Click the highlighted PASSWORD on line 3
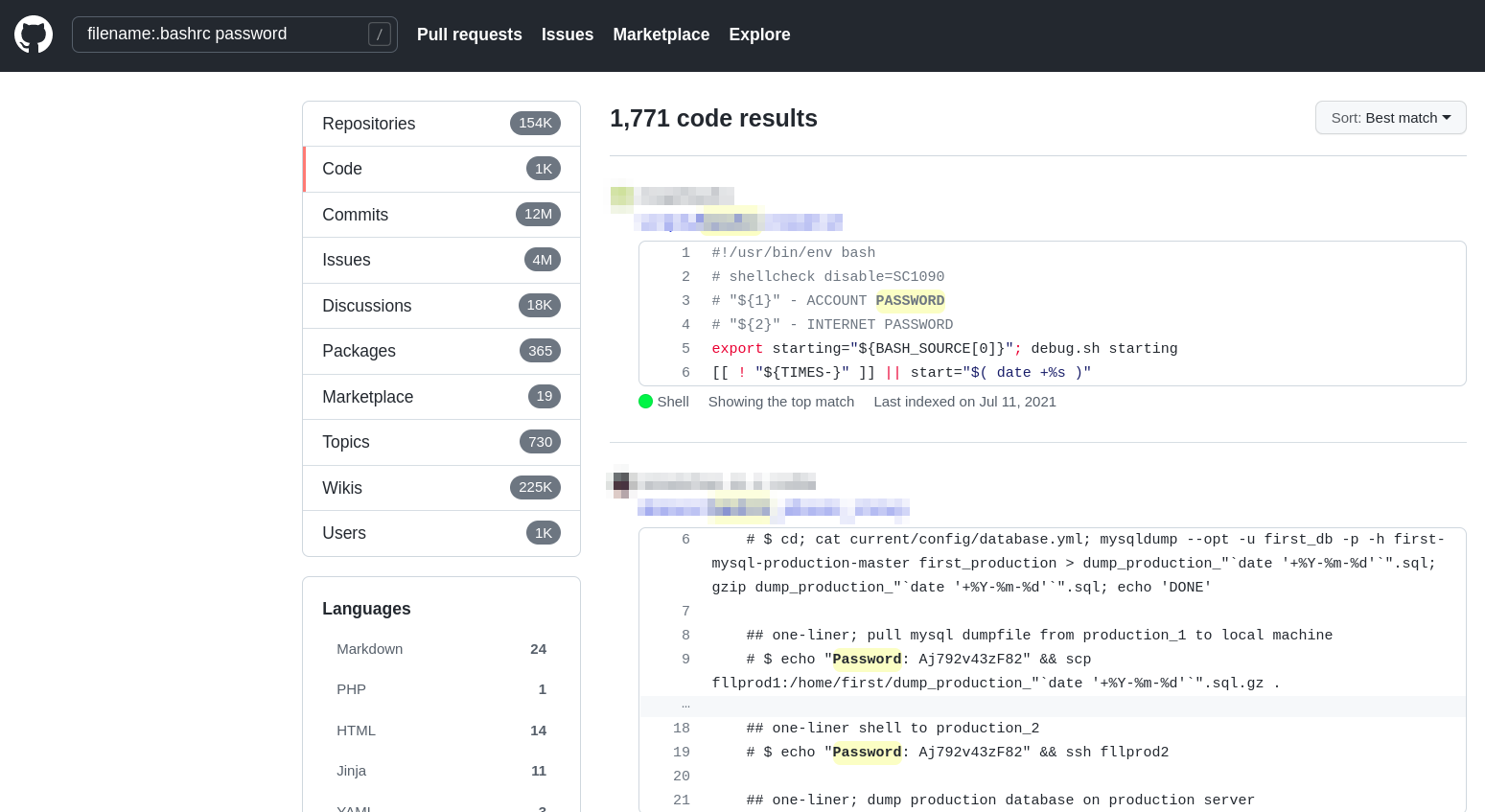This screenshot has width=1485, height=812. (910, 301)
